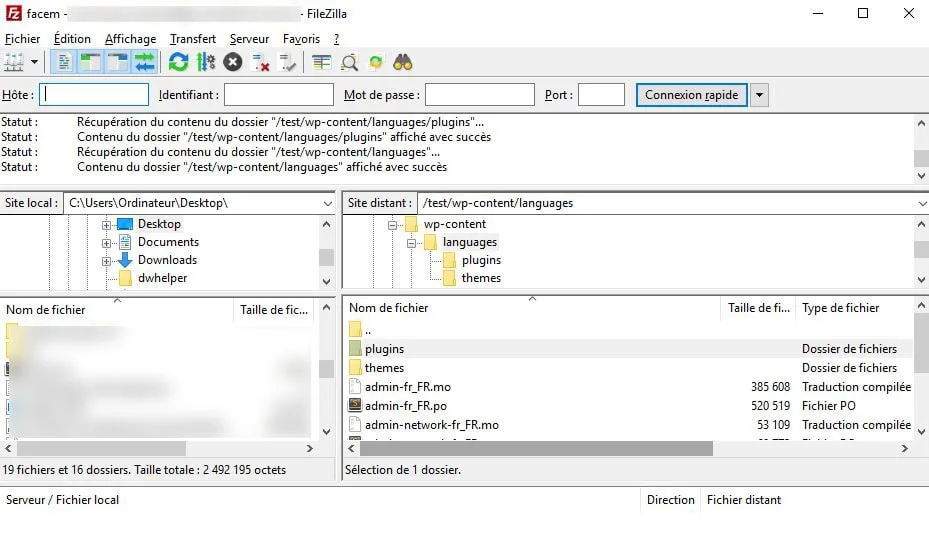Reconnect to the last server

[x=287, y=62]
